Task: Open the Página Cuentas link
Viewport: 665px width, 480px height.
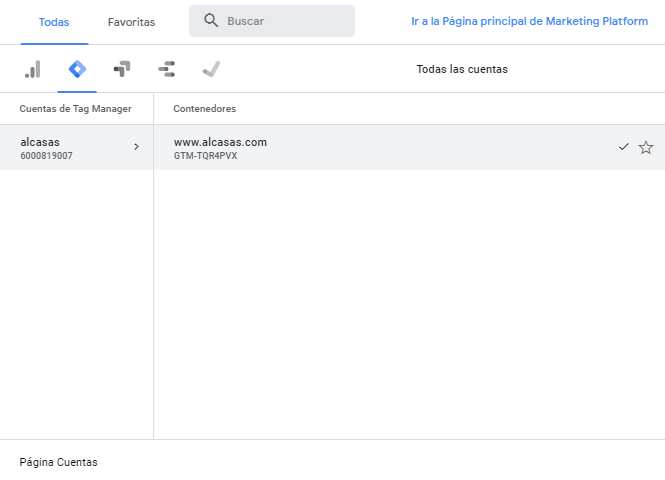Action: (58, 462)
